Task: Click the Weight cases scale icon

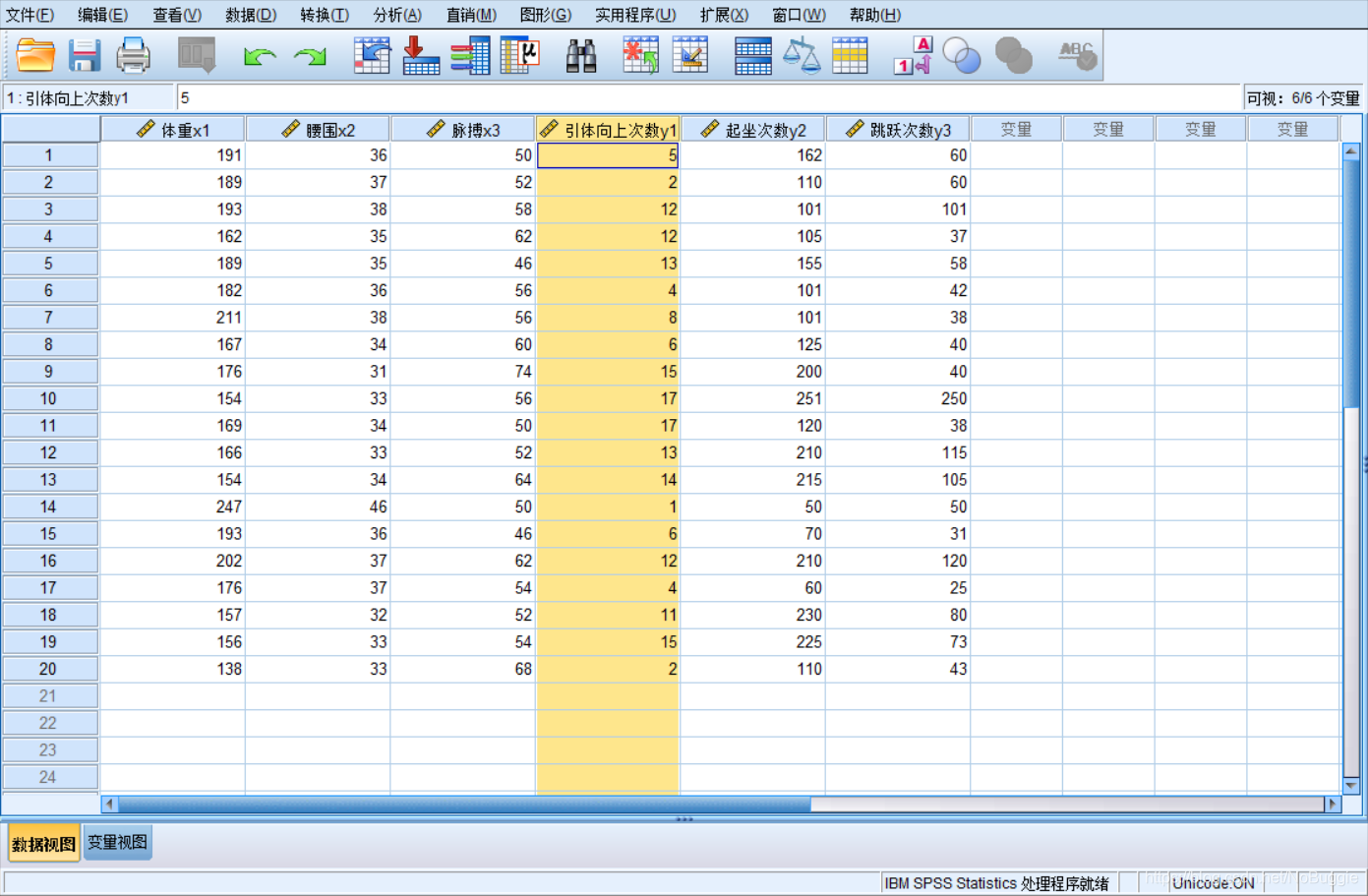Action: point(802,55)
